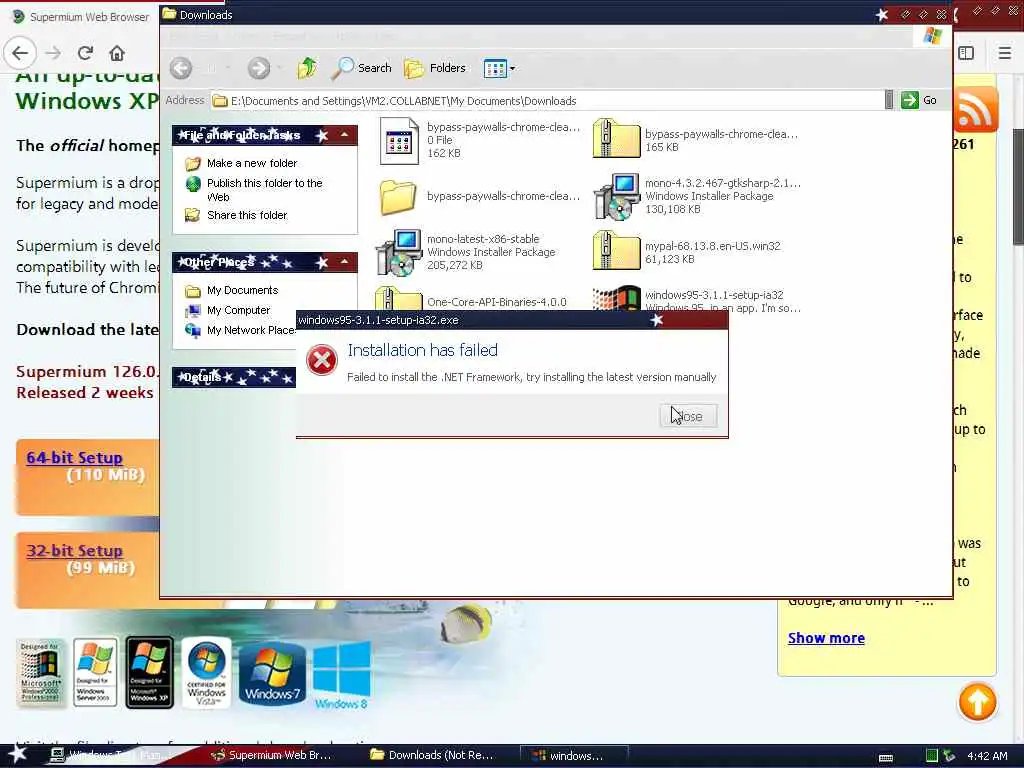
Task: Download the 64-bit Setup link
Action: [74, 458]
